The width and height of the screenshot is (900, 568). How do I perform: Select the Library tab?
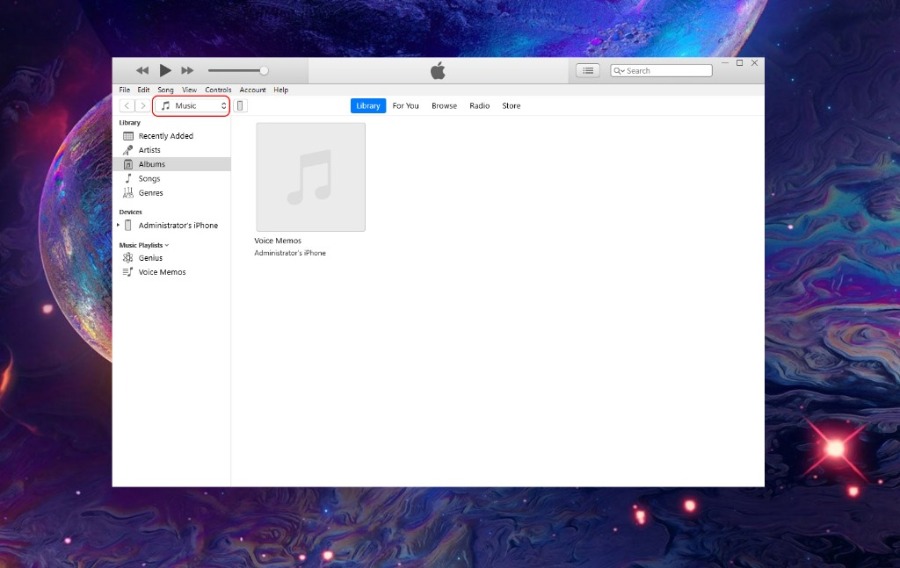pos(368,106)
